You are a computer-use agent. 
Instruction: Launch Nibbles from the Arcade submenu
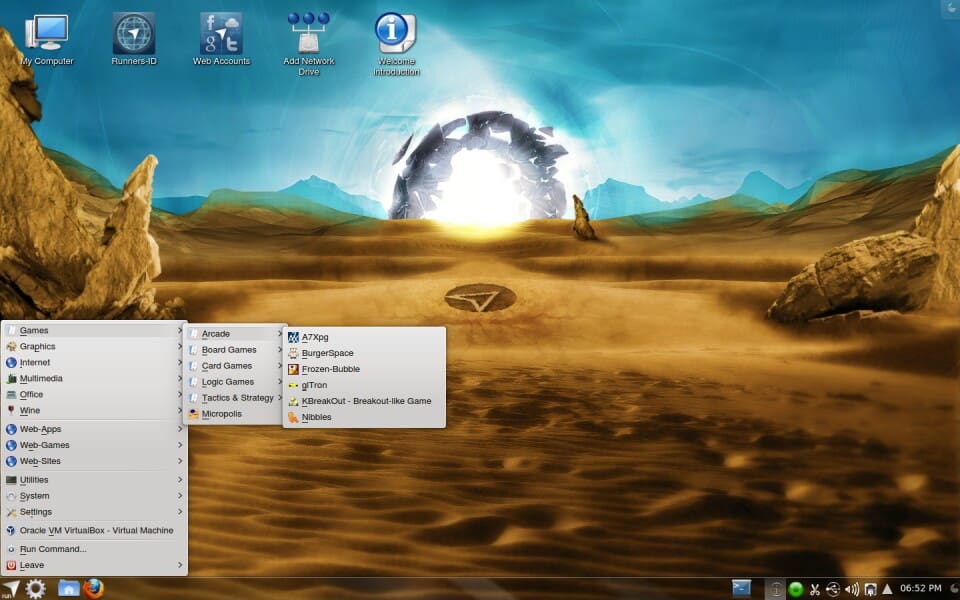364,416
